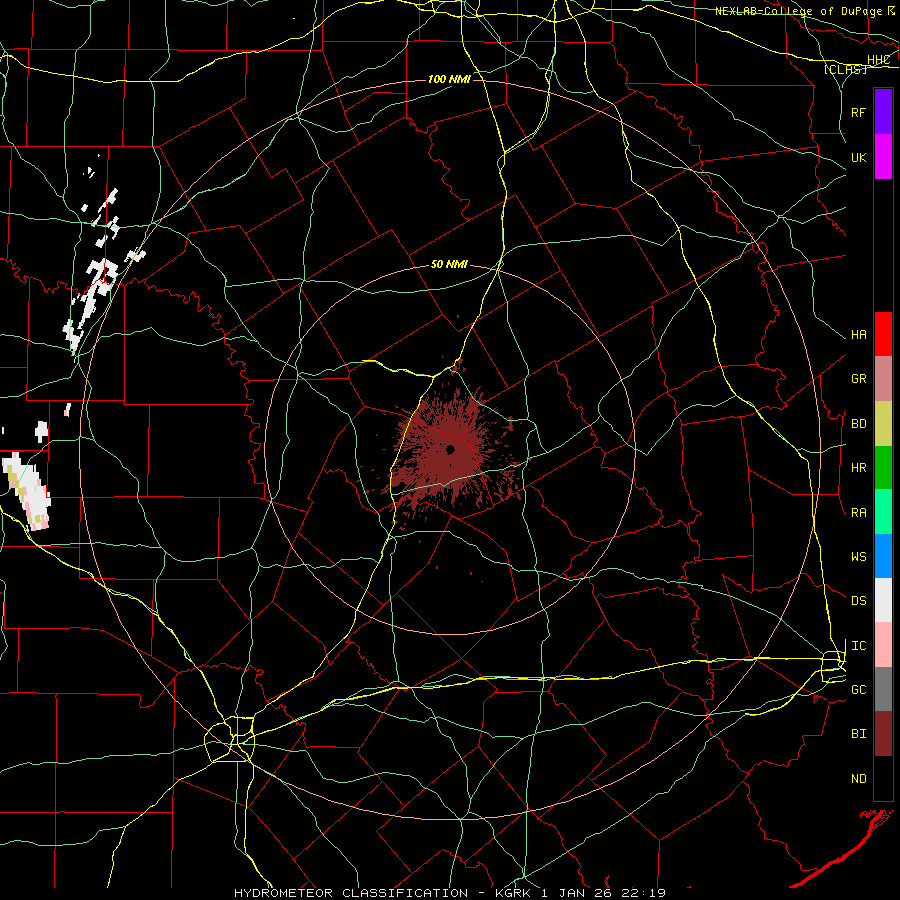Click the 'ND' legend label
The height and width of the screenshot is (900, 900).
(858, 778)
